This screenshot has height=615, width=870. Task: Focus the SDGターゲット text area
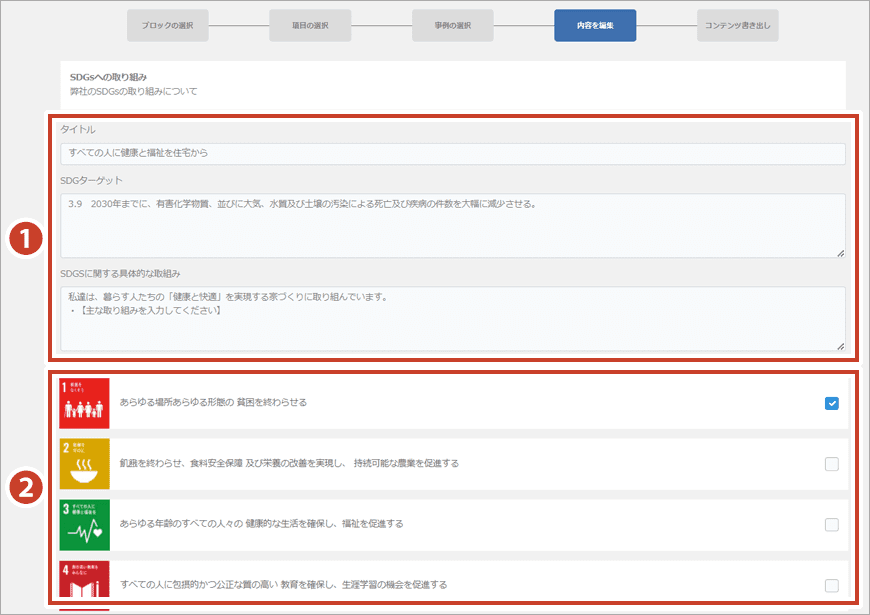[452, 225]
